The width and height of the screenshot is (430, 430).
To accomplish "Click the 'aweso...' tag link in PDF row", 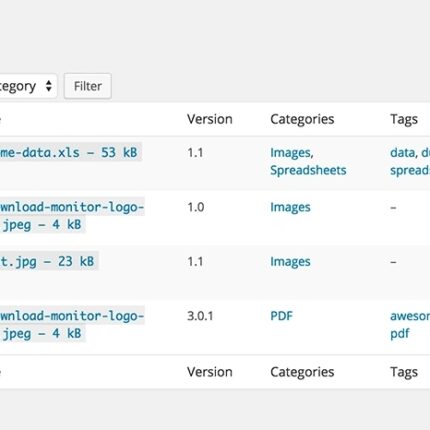I will pyautogui.click(x=410, y=316).
